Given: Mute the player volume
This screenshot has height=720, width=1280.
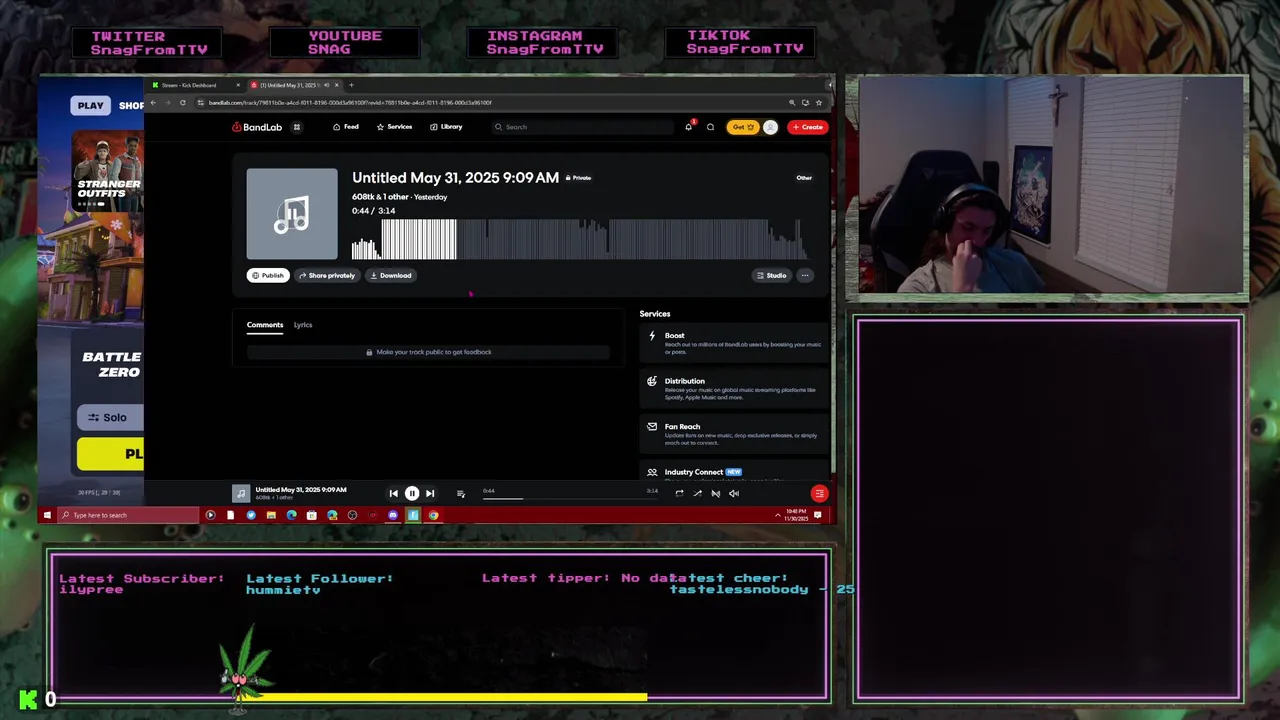Looking at the screenshot, I should 733,493.
